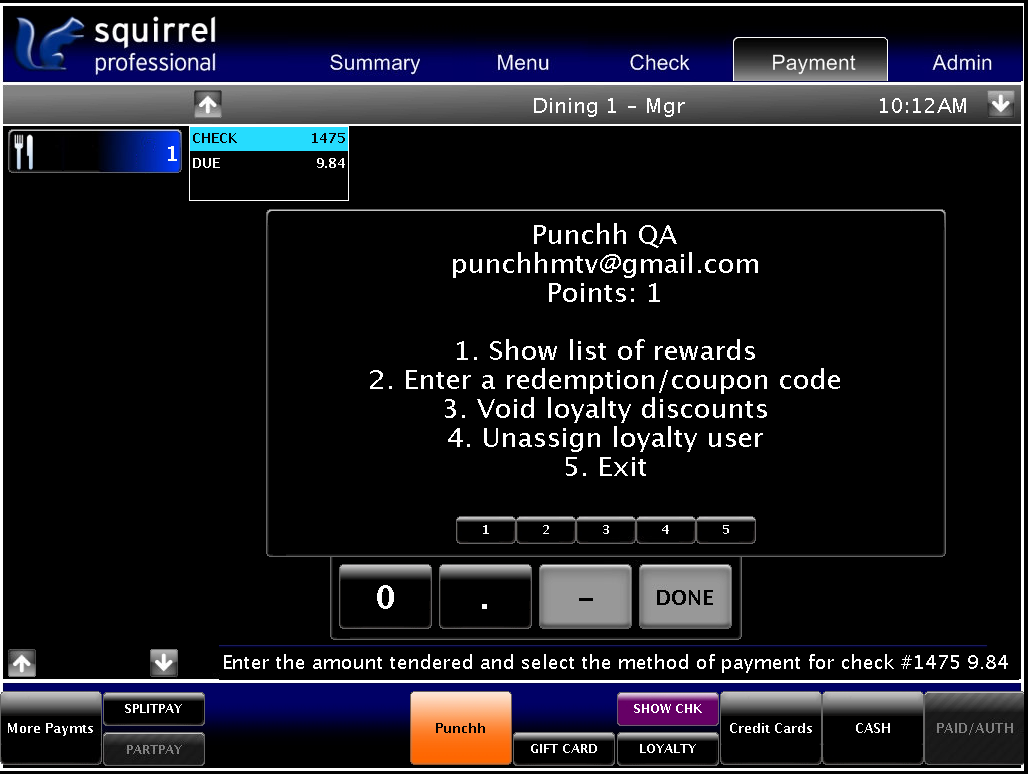Click the DUE 9.84 row
The image size is (1028, 774).
[269, 163]
